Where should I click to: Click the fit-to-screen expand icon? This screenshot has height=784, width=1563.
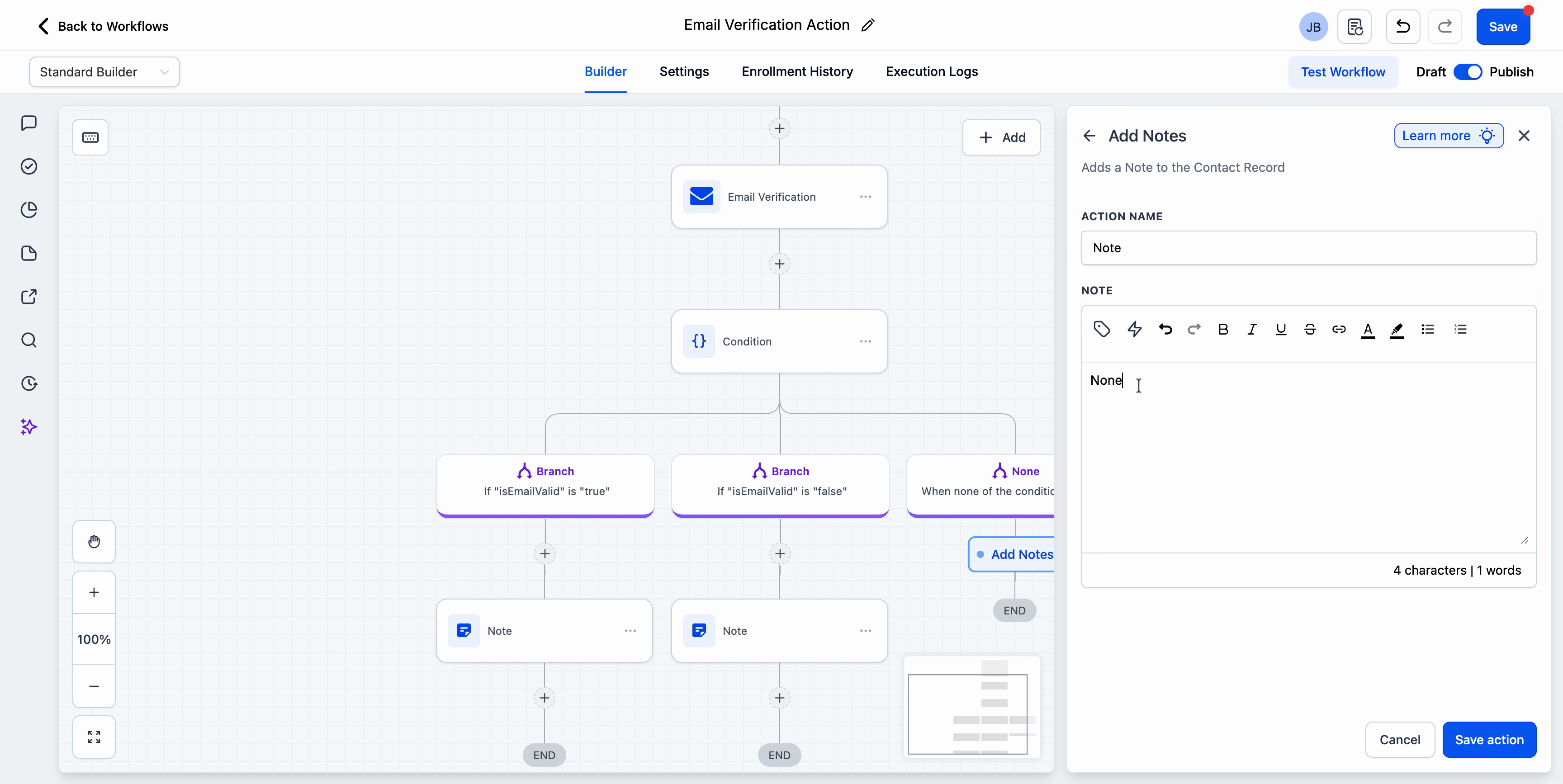94,737
